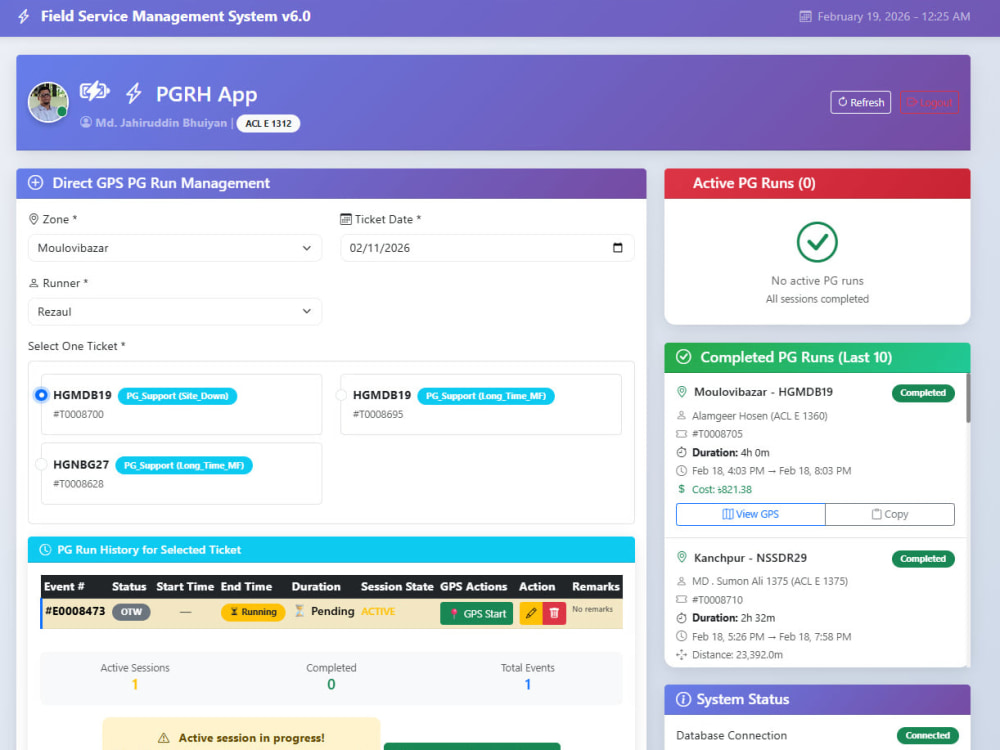Click the Logout button
Viewport: 1000px width, 750px height.
pyautogui.click(x=929, y=103)
